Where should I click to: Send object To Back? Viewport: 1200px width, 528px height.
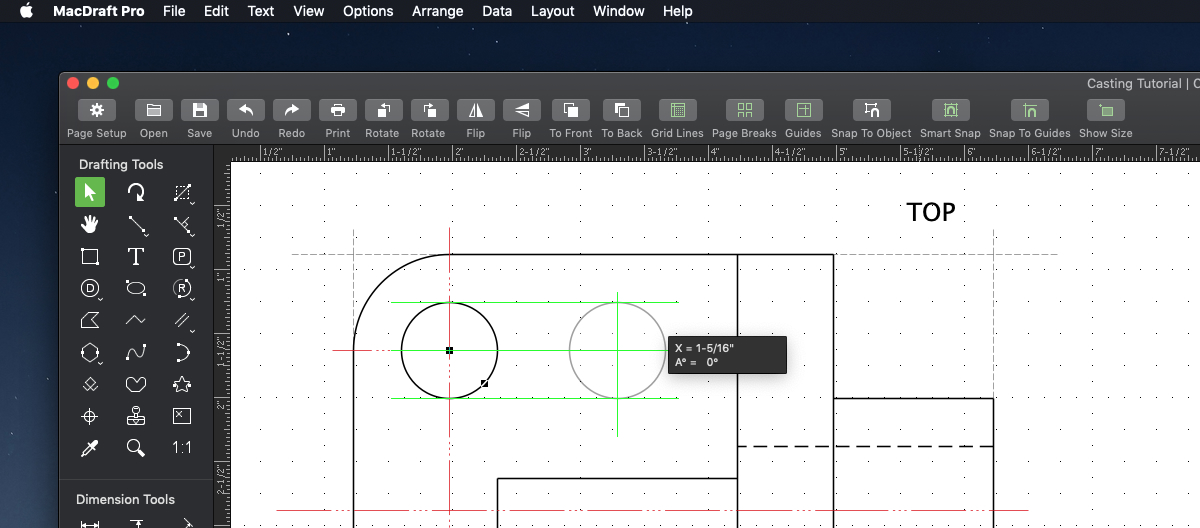[622, 110]
